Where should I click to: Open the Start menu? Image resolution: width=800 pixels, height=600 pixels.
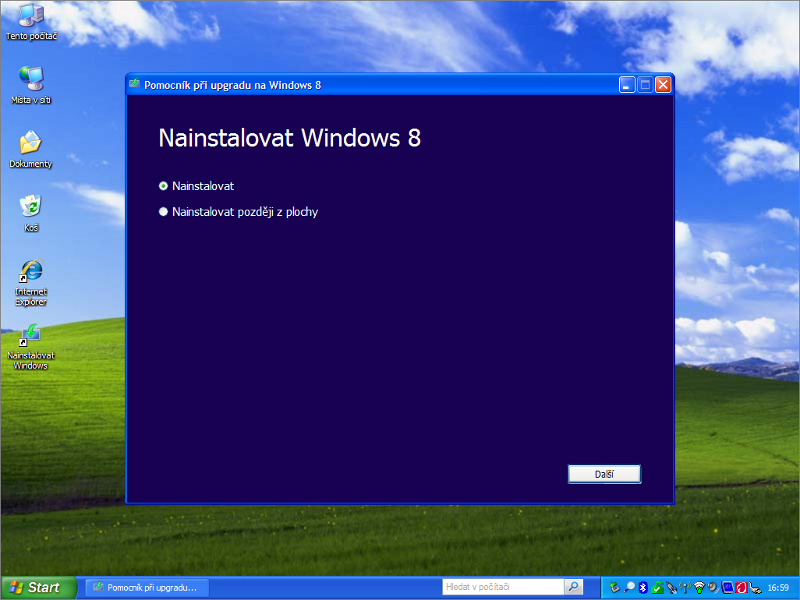tap(38, 587)
